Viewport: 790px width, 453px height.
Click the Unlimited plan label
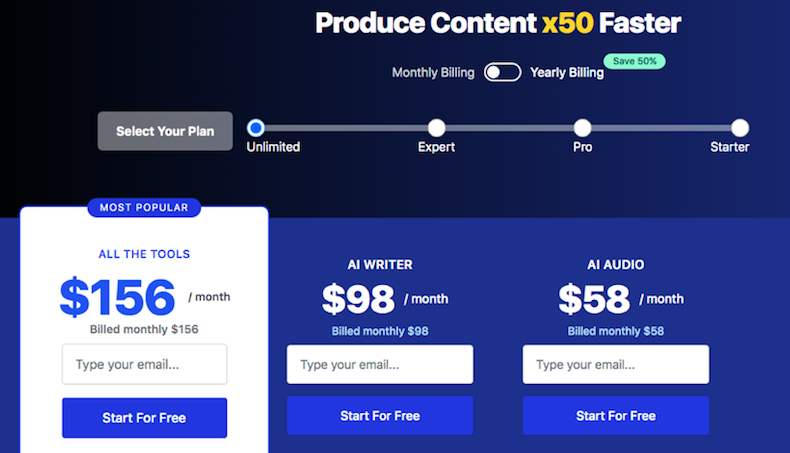click(273, 147)
